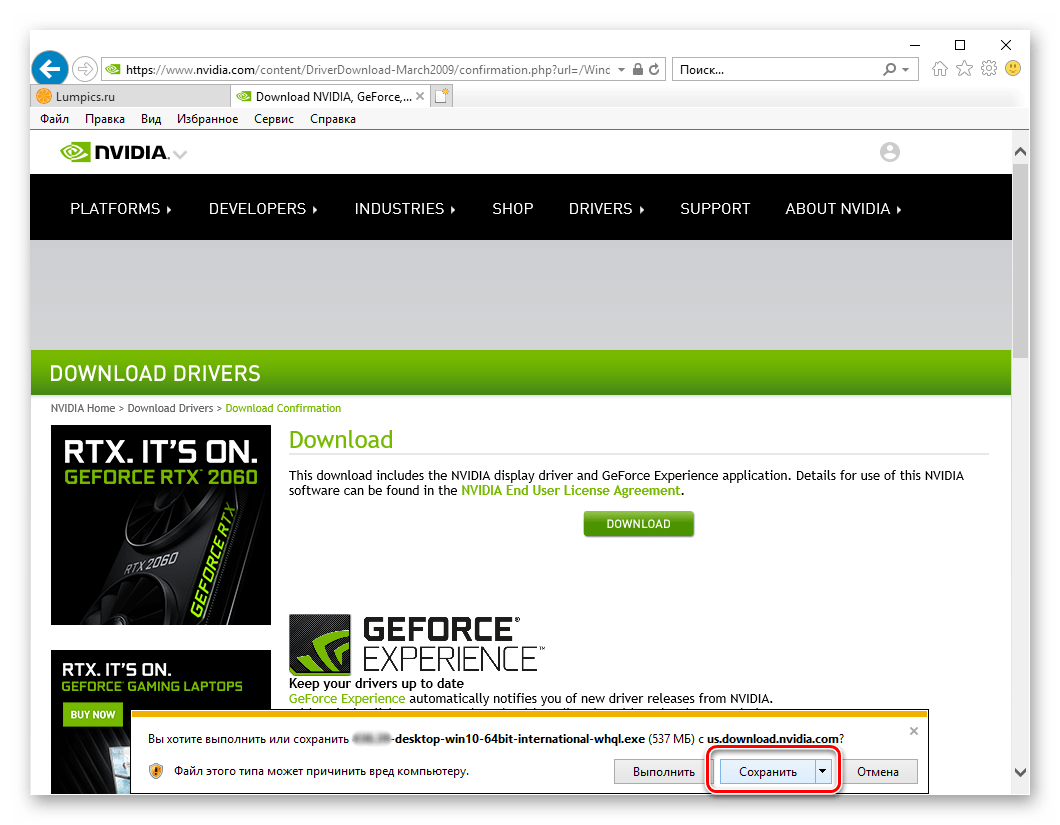
Task: Click the vertical scrollbar thumb
Action: coord(1021,260)
